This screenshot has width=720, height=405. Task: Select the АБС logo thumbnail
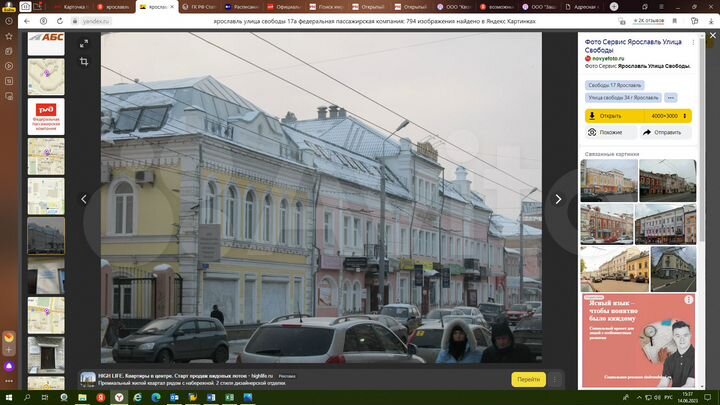(x=46, y=43)
